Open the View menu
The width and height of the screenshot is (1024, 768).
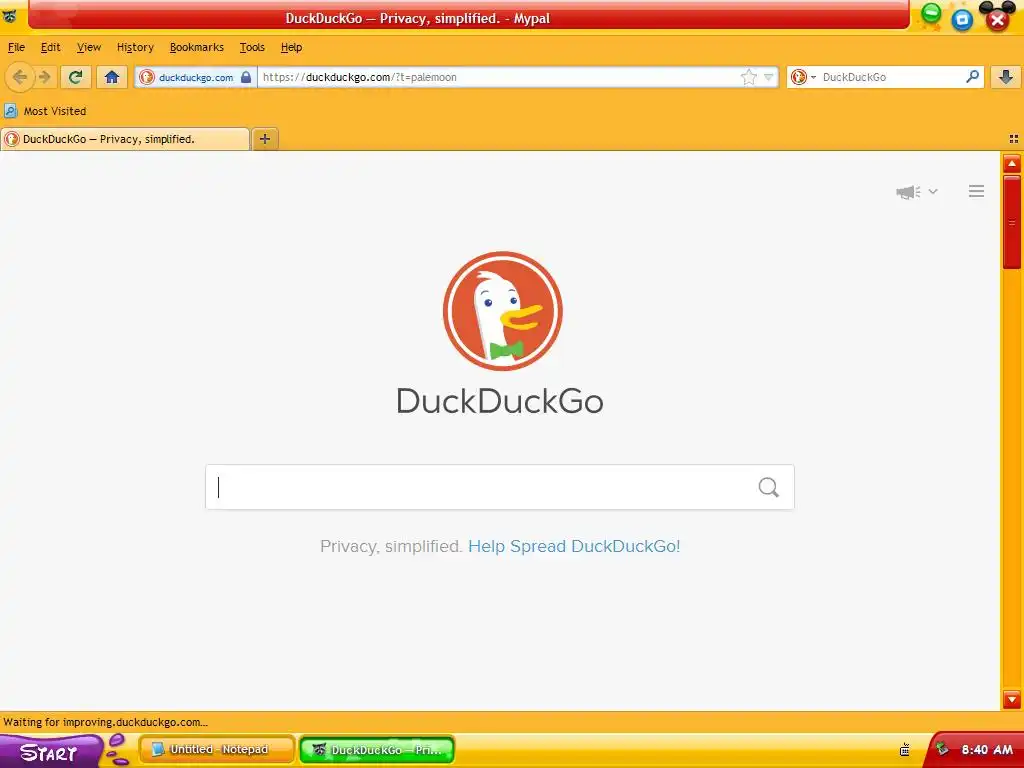coord(89,47)
